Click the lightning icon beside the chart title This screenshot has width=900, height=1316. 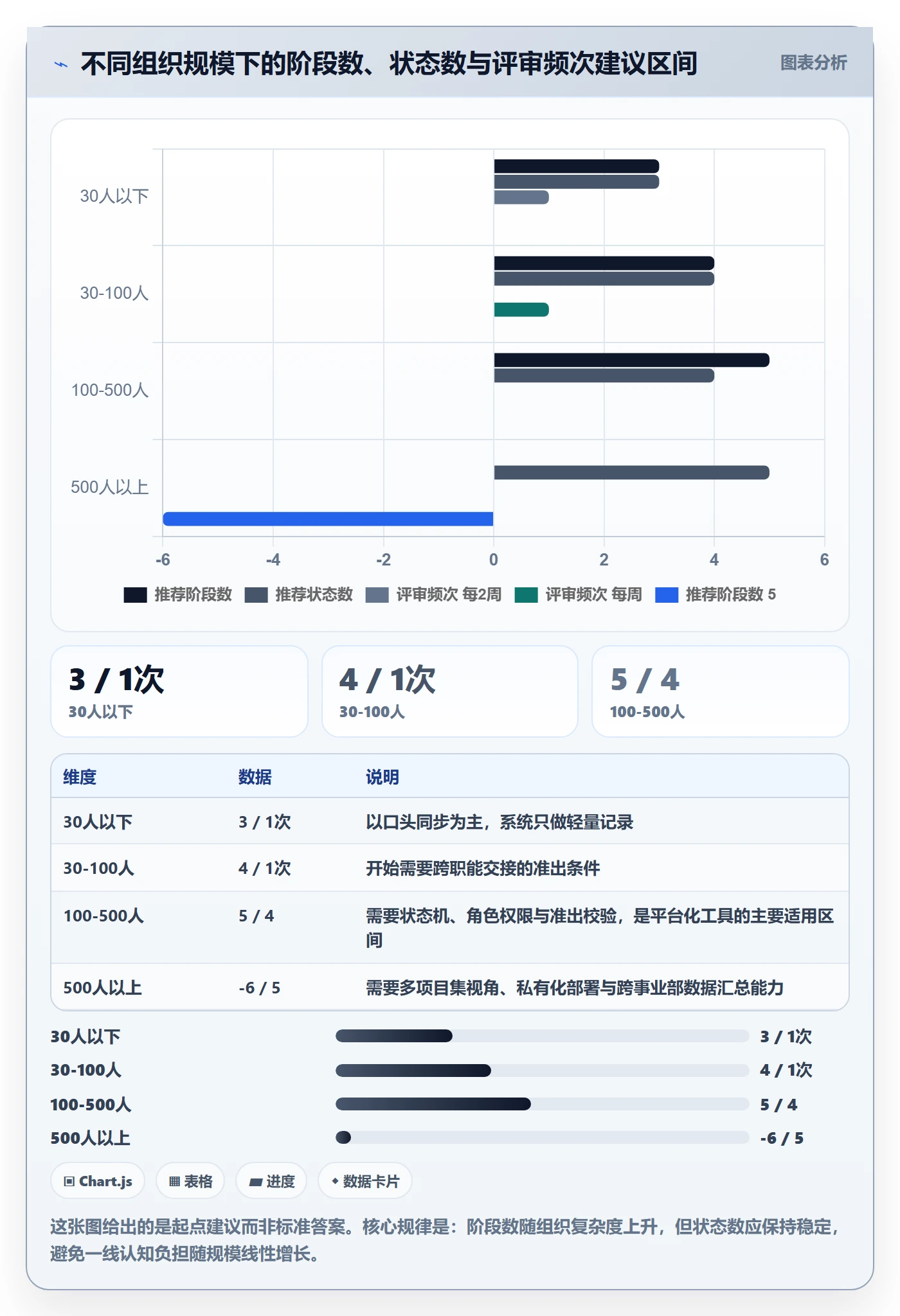pos(61,64)
